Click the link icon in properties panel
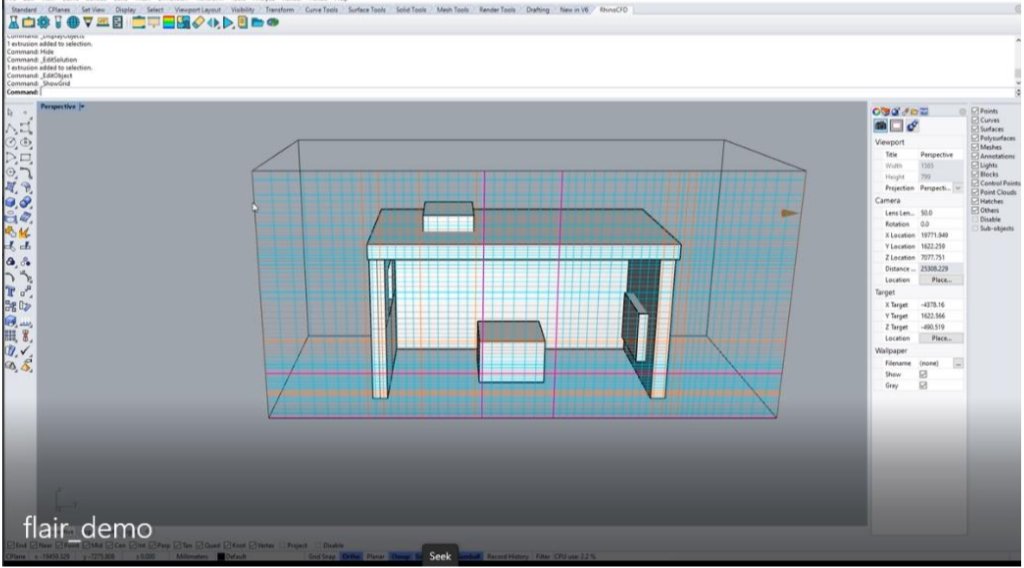This screenshot has width=1024, height=568. pyautogui.click(x=912, y=125)
